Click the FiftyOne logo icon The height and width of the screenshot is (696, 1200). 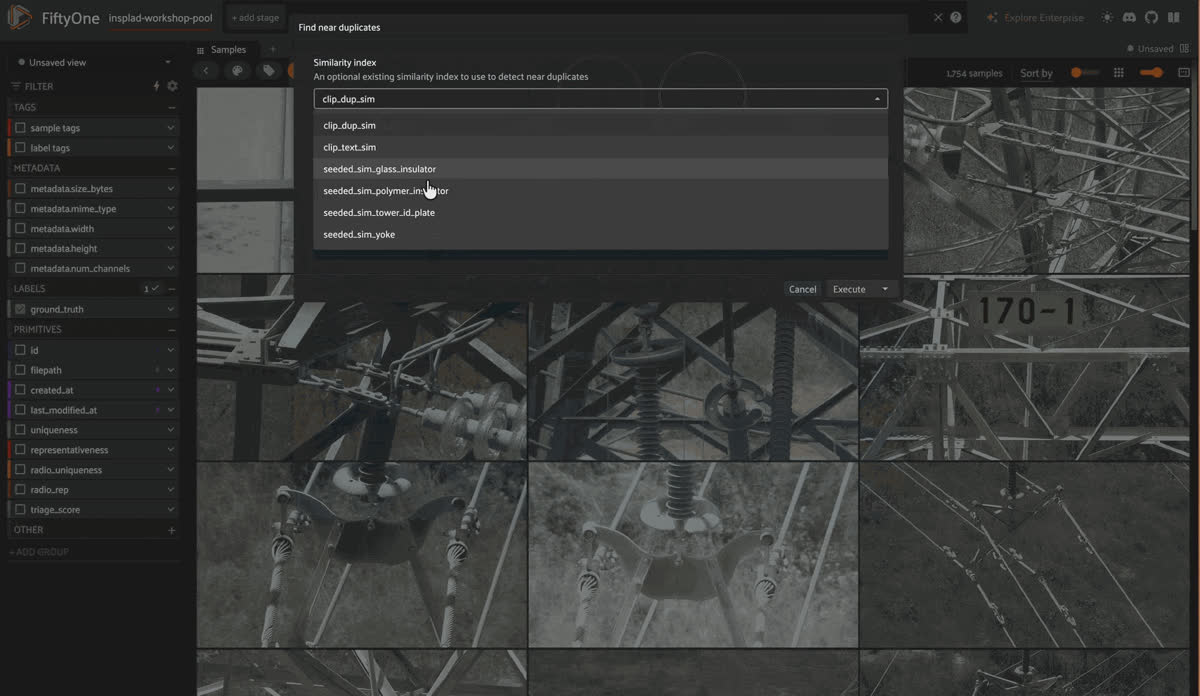click(x=20, y=17)
